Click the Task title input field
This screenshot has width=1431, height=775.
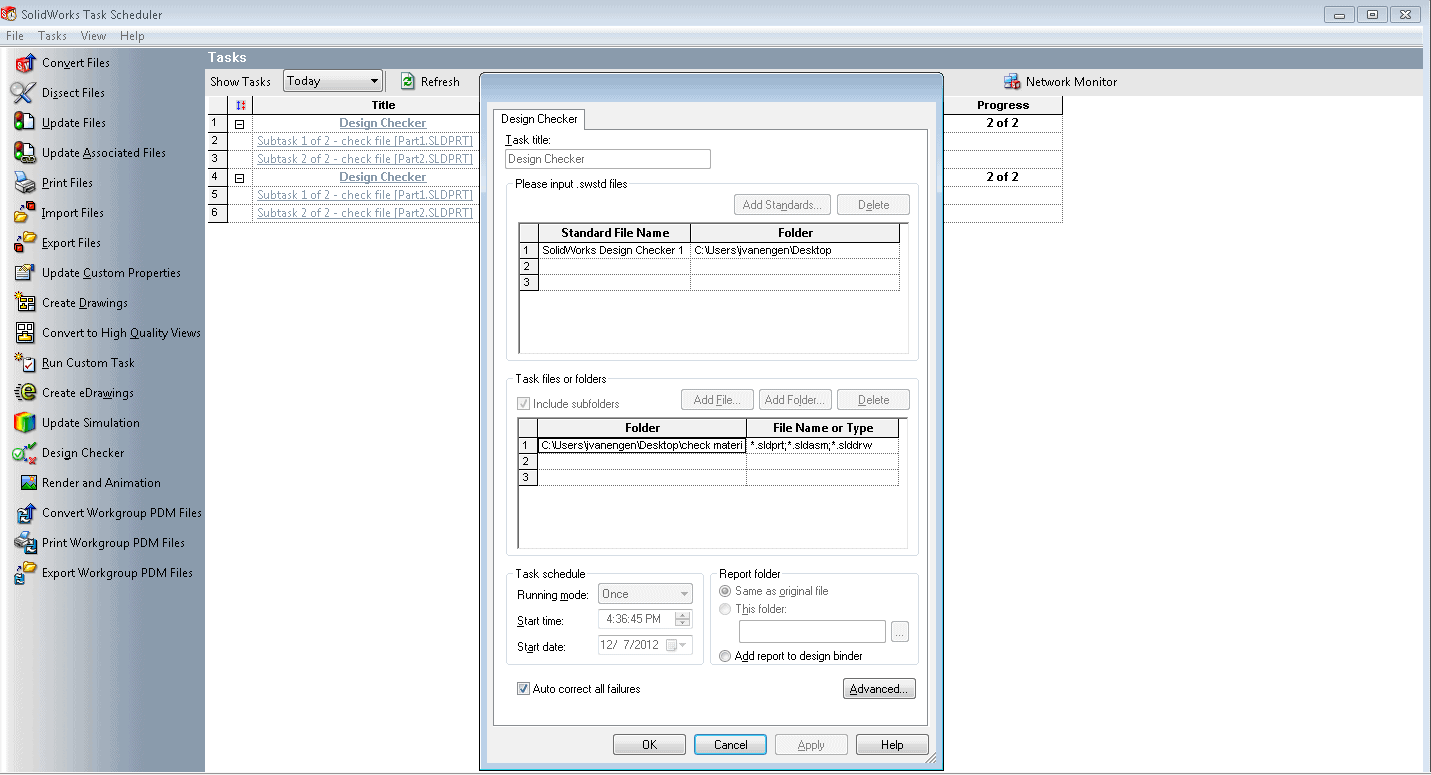[x=608, y=159]
